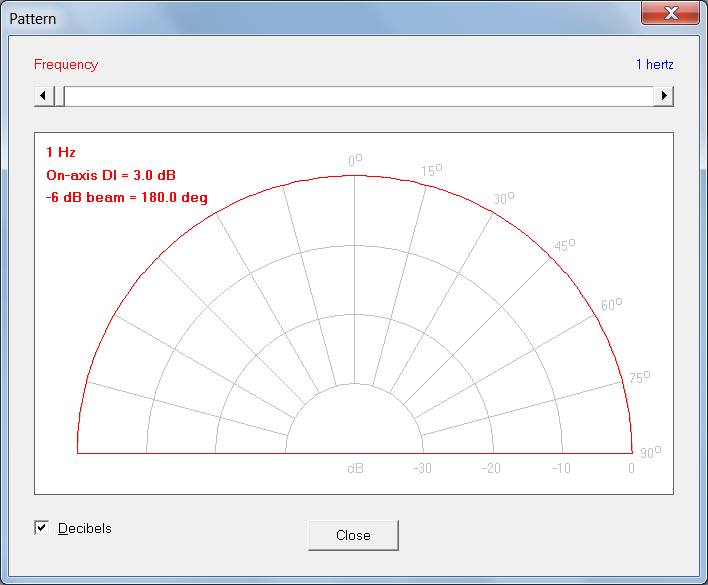
Task: Click the frequency slider thumb
Action: [x=59, y=96]
